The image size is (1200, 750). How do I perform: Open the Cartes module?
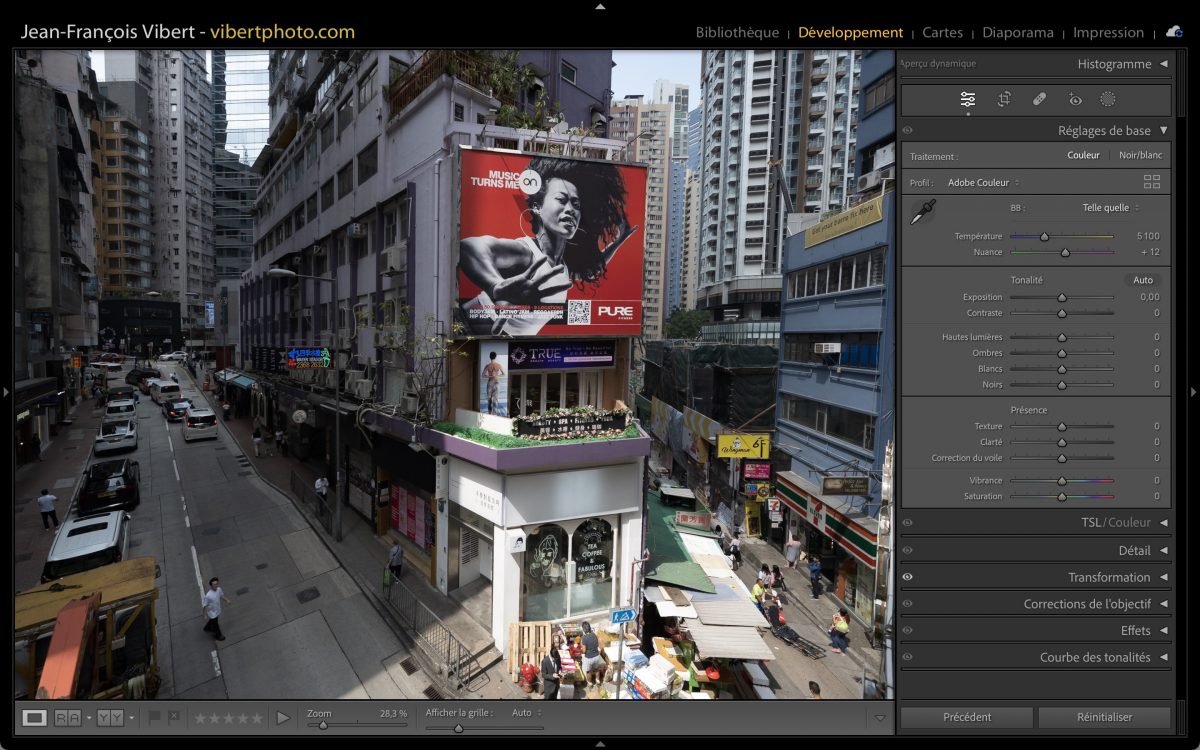coord(942,32)
